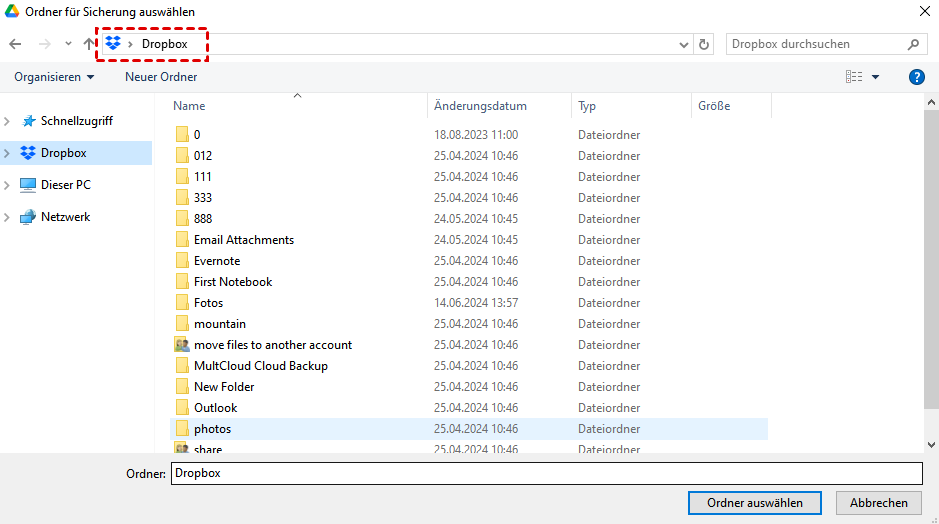
Task: Open the view options dropdown arrow
Action: pos(876,77)
